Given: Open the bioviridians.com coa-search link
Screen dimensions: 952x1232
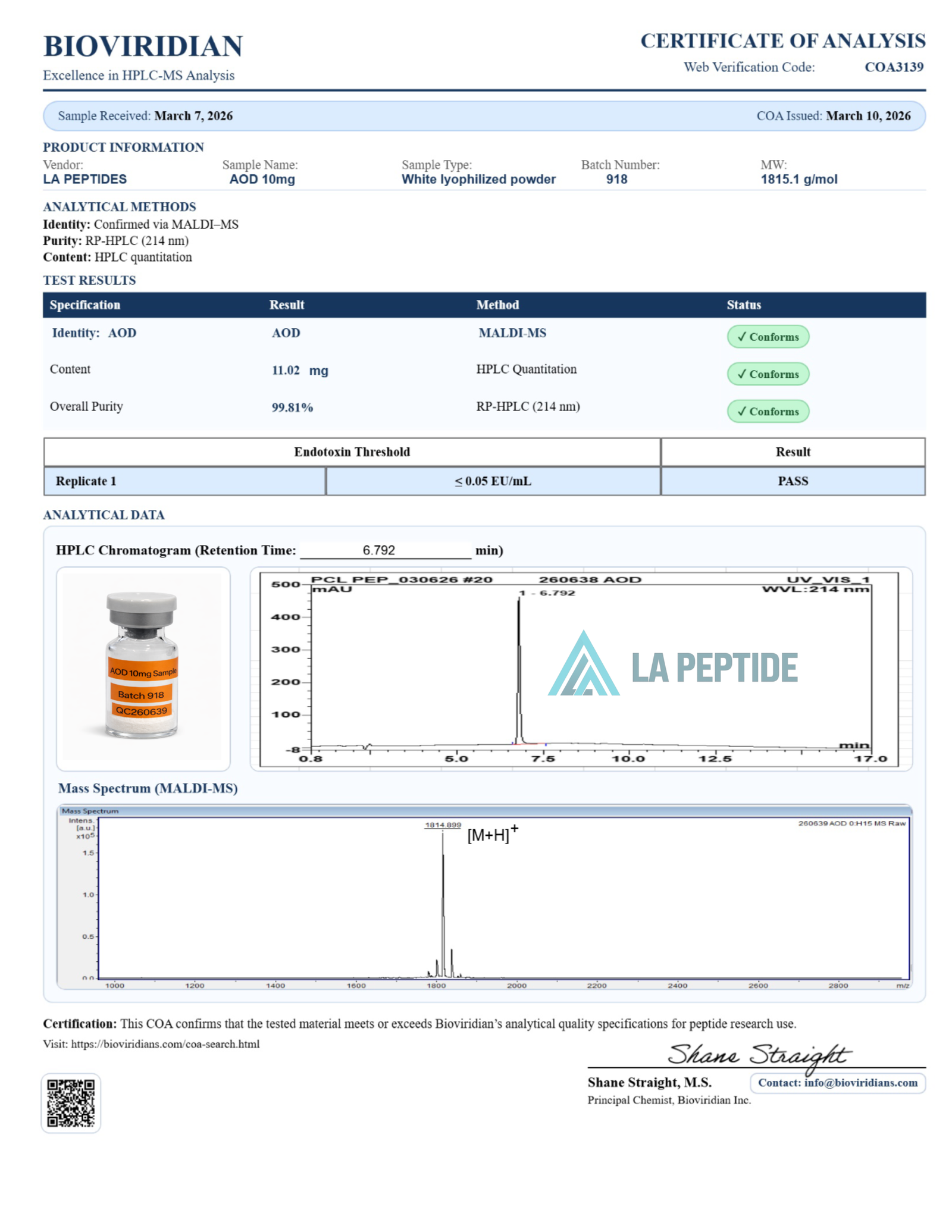Looking at the screenshot, I should pyautogui.click(x=165, y=1044).
